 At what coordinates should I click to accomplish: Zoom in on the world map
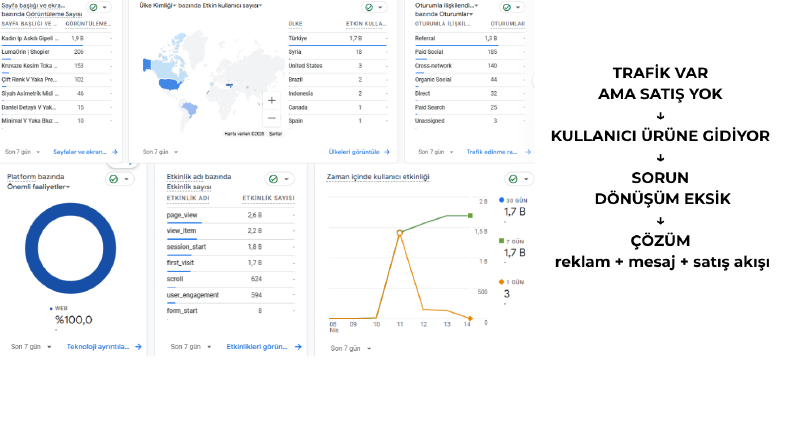[272, 101]
